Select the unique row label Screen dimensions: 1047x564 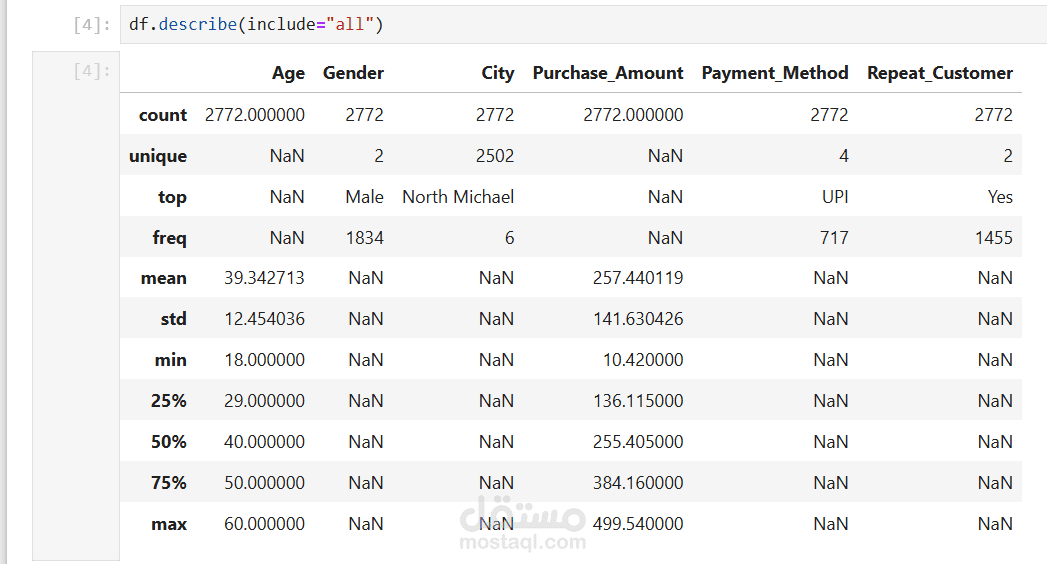(158, 156)
